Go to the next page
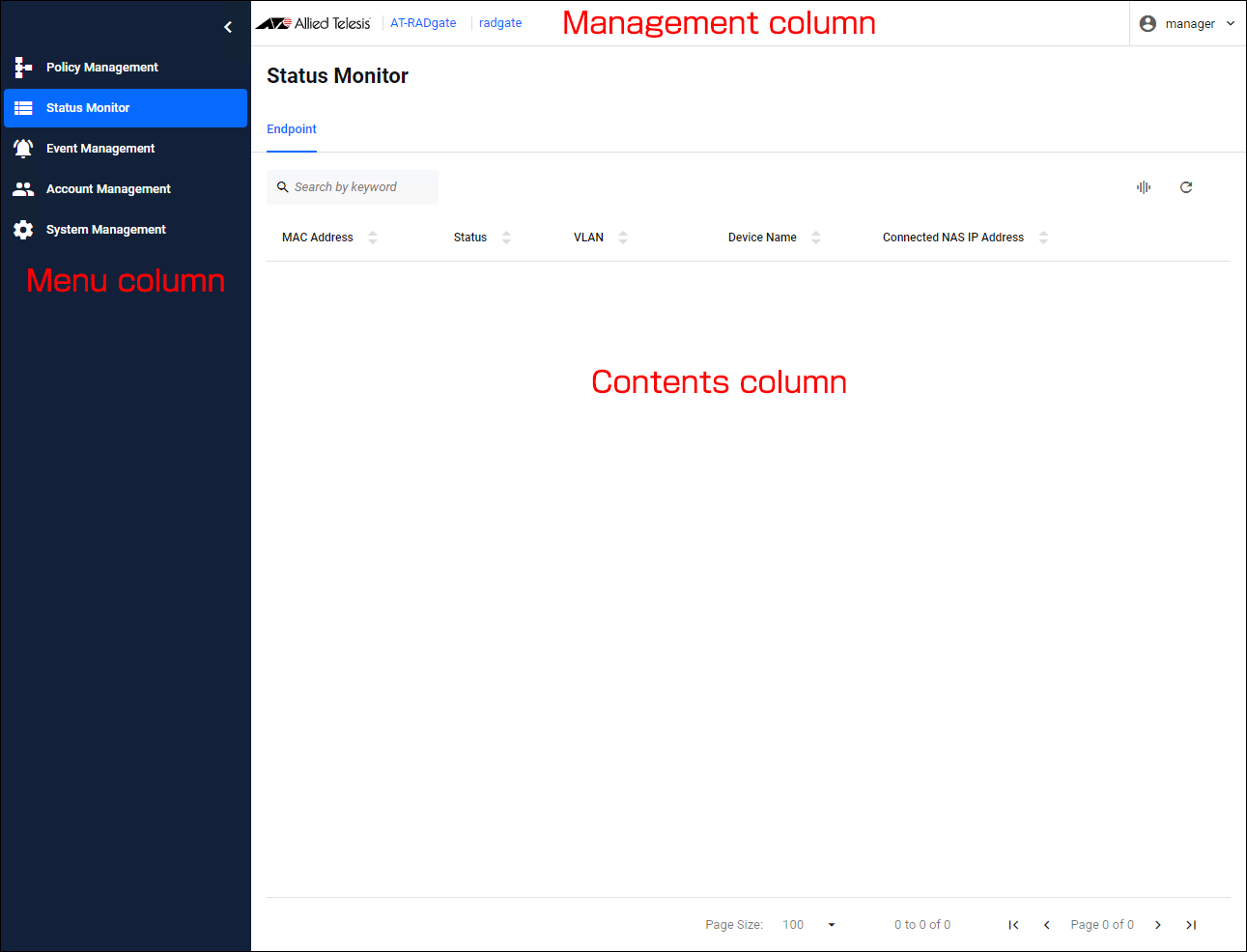 [x=1158, y=925]
